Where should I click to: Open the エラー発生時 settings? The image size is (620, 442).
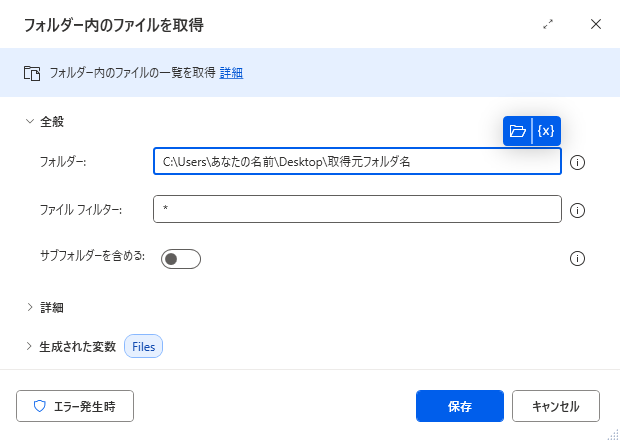point(75,406)
